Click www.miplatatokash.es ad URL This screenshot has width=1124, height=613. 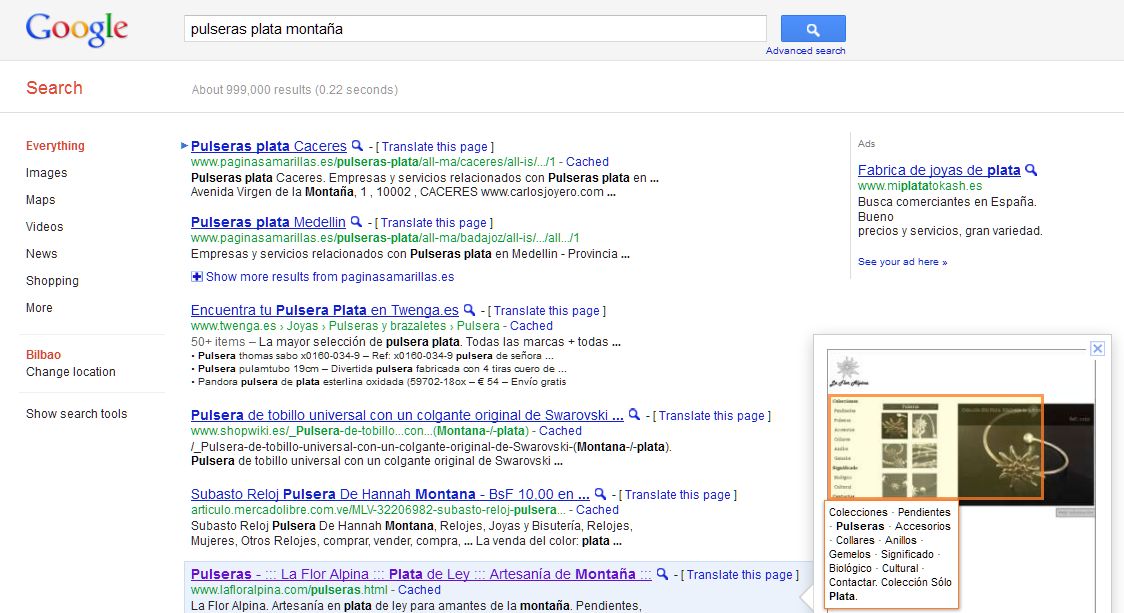click(x=920, y=186)
